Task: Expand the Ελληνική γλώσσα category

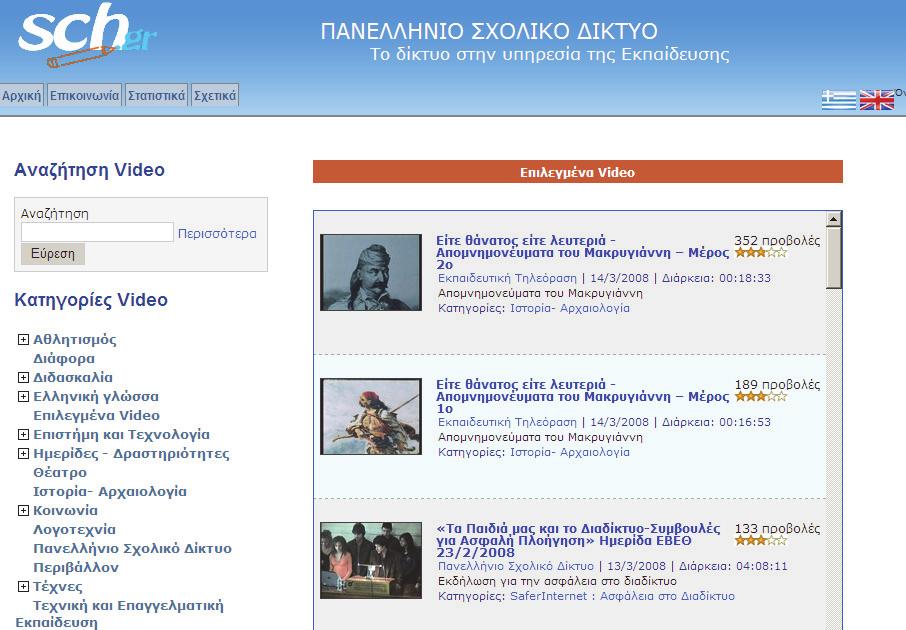Action: [23, 396]
